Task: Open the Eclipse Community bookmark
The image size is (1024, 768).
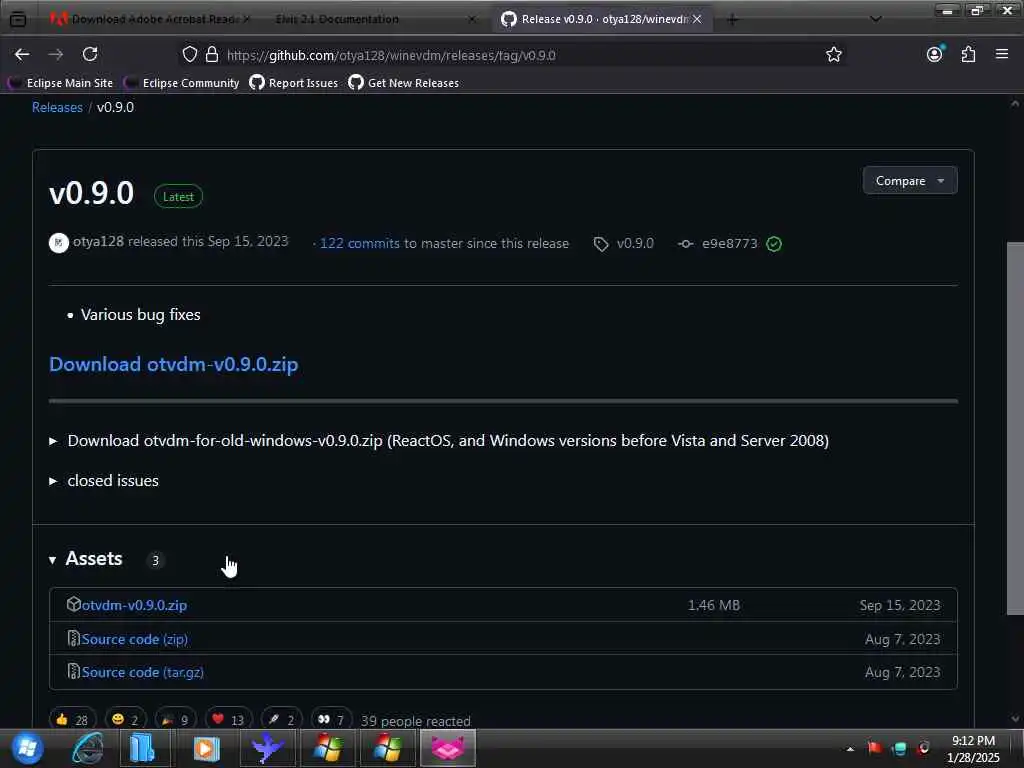Action: tap(182, 83)
